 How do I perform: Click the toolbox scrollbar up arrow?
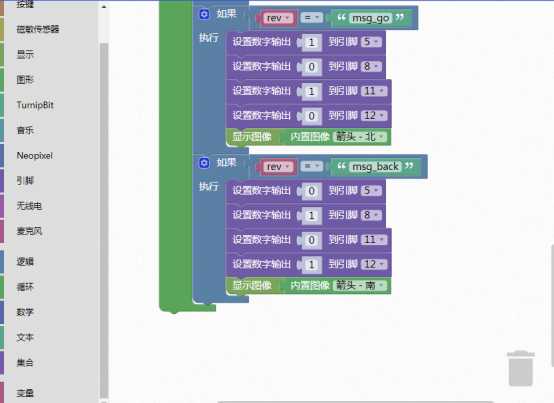(104, 7)
